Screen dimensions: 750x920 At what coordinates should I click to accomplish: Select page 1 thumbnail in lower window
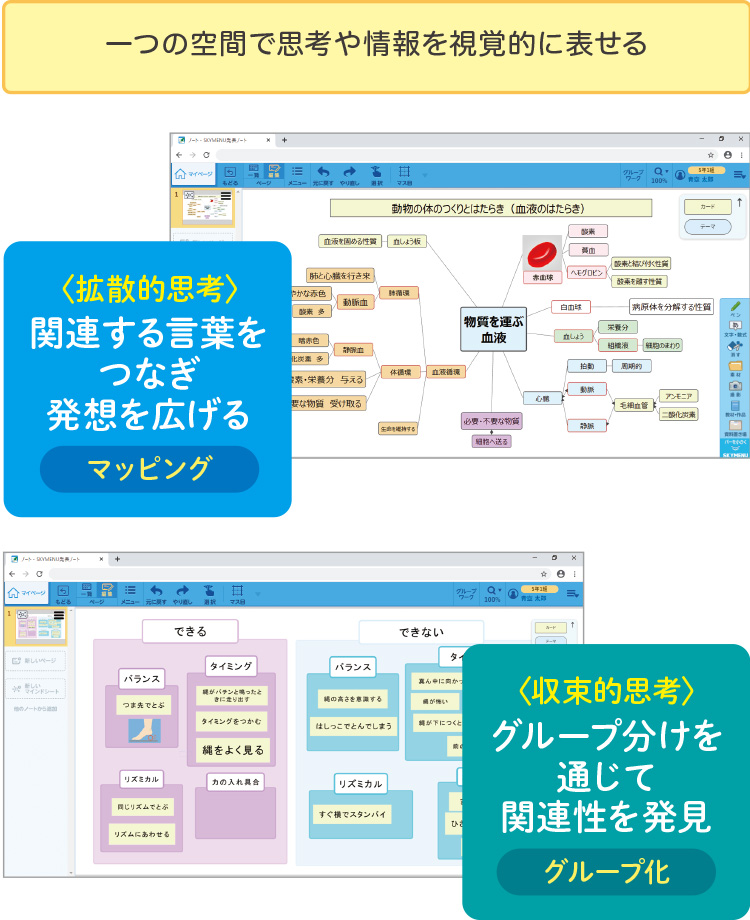(x=40, y=626)
